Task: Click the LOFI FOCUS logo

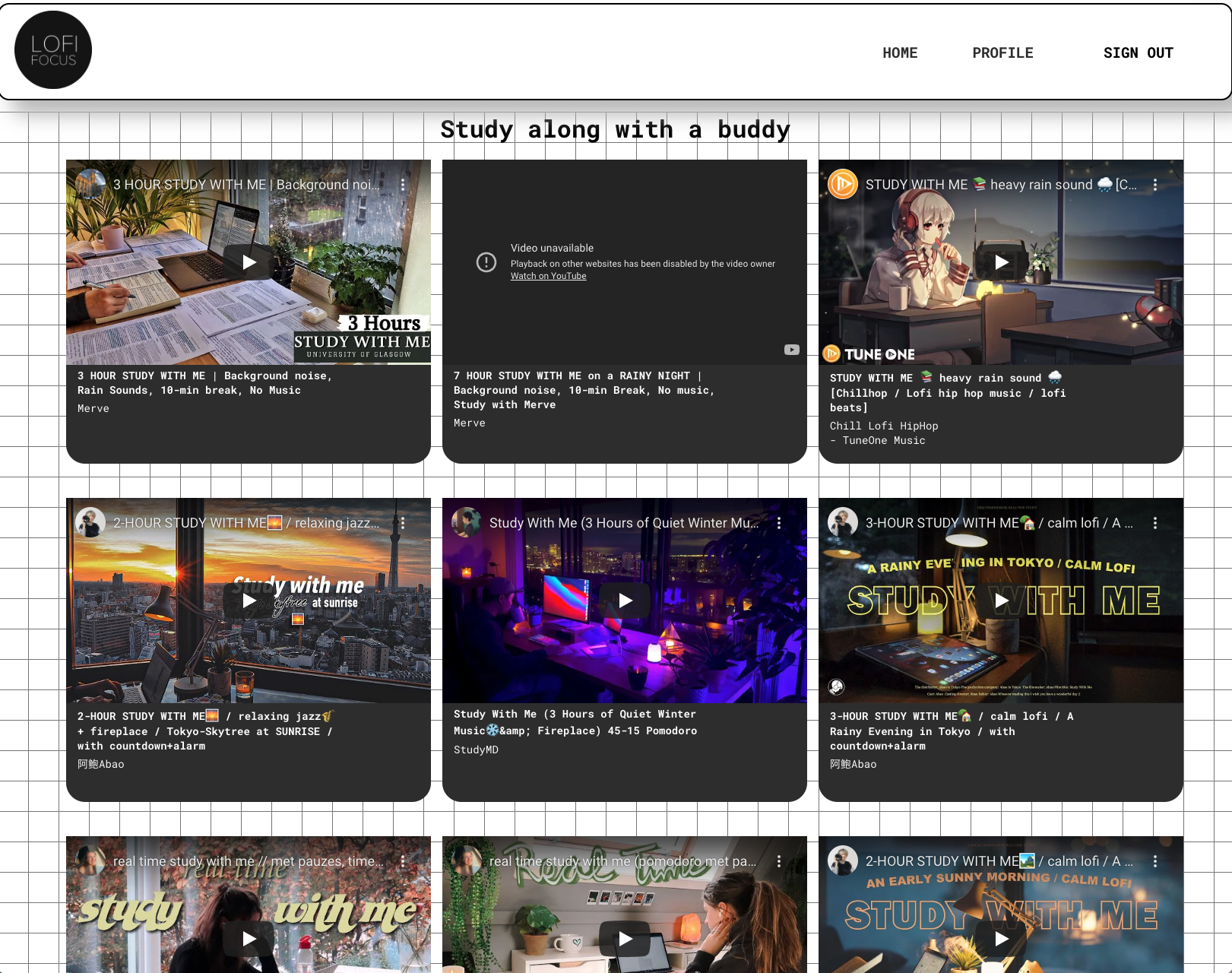Action: (x=53, y=49)
